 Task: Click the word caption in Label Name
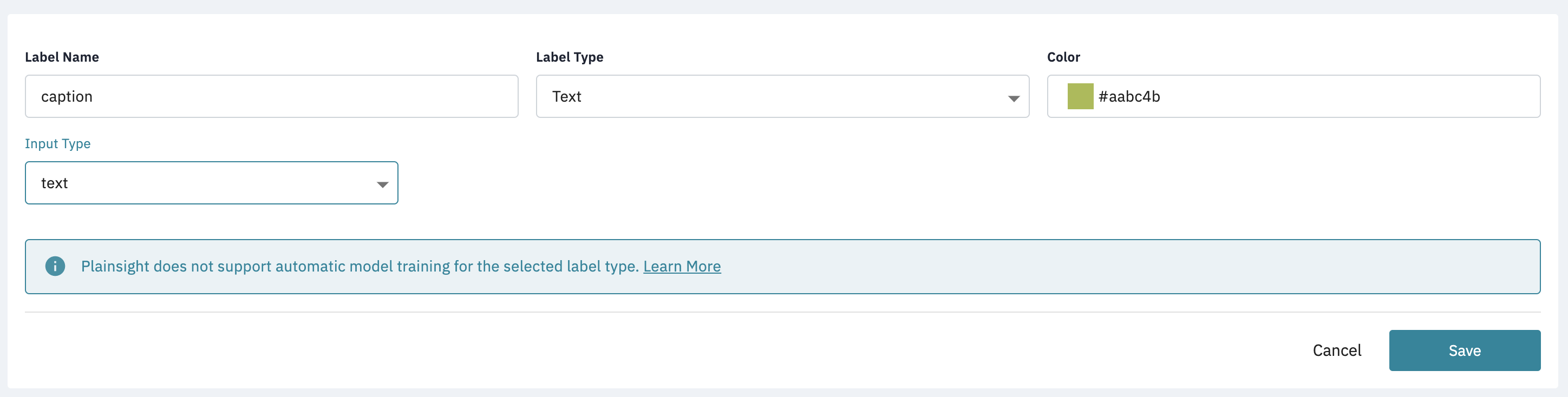click(x=67, y=97)
